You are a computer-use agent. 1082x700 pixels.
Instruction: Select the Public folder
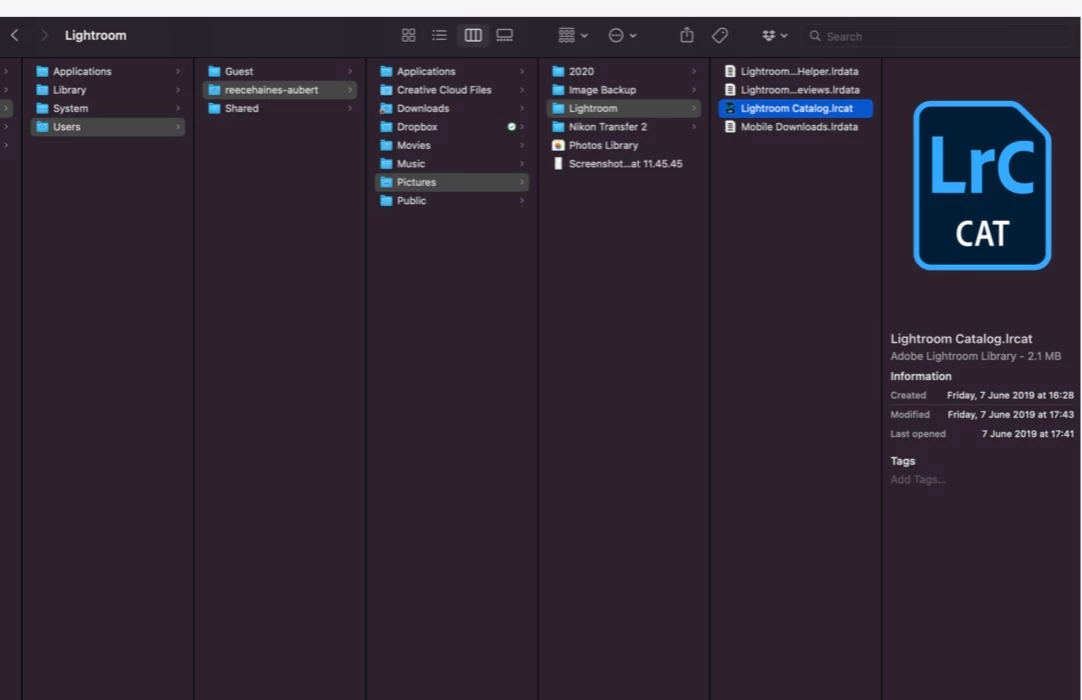pyautogui.click(x=451, y=201)
